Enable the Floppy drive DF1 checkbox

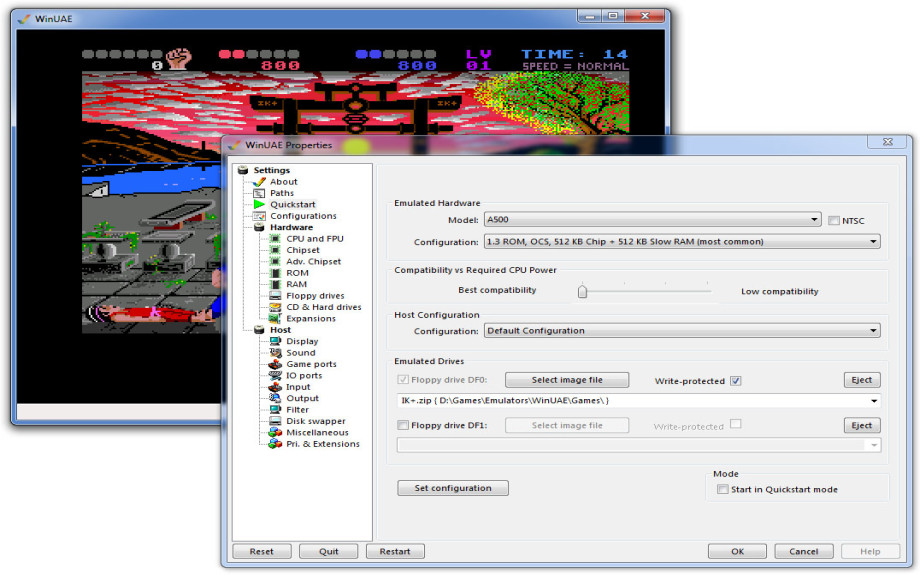coord(403,426)
